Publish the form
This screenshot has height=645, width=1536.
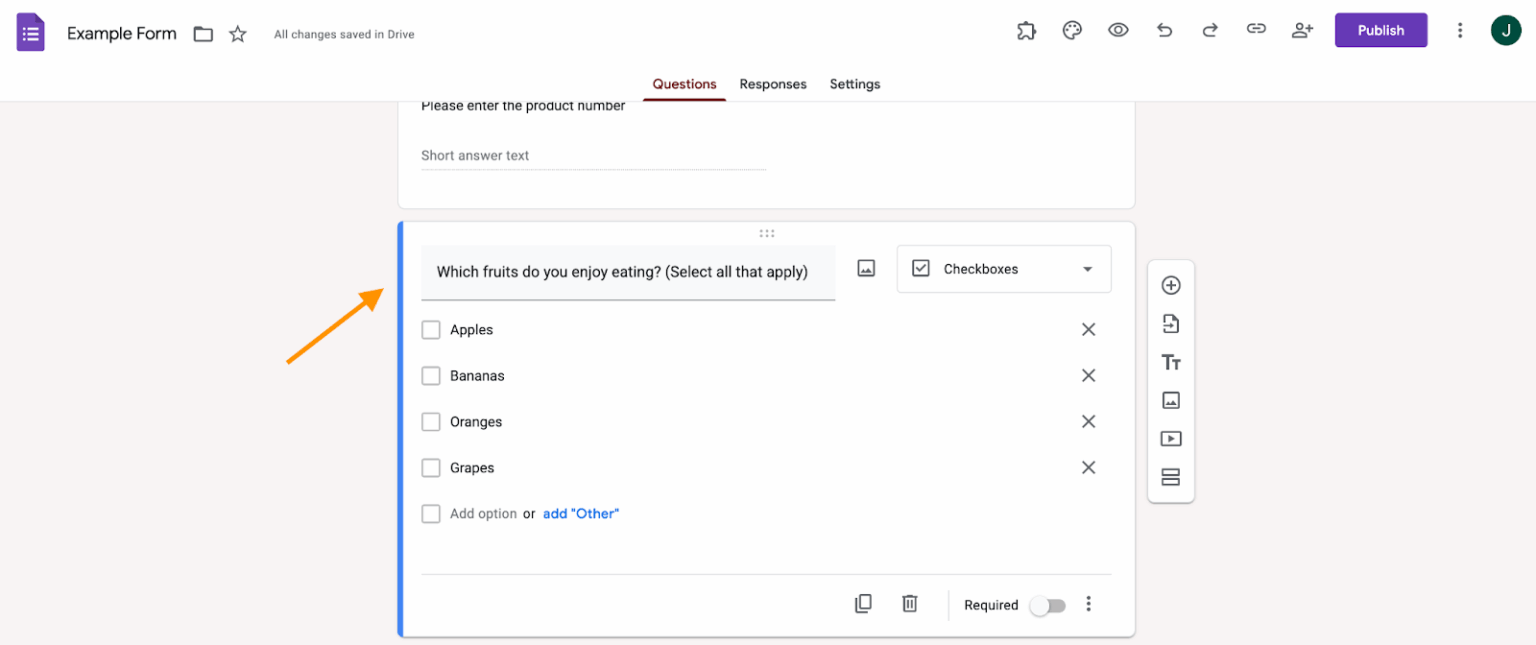point(1380,30)
